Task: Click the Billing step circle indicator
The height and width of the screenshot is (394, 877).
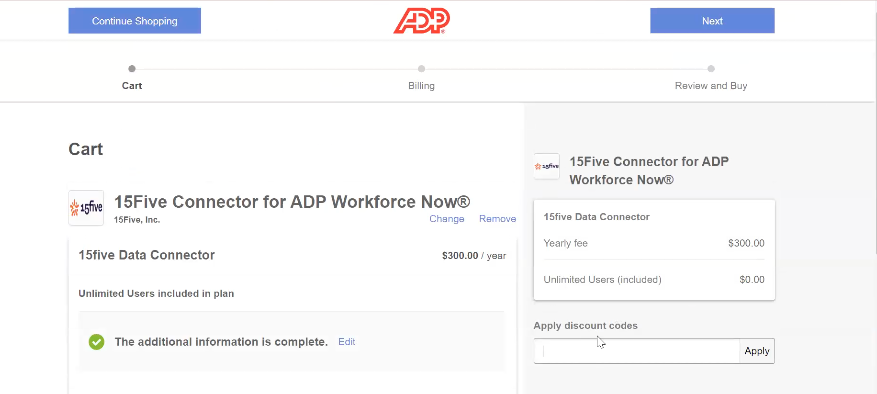Action: (x=421, y=69)
